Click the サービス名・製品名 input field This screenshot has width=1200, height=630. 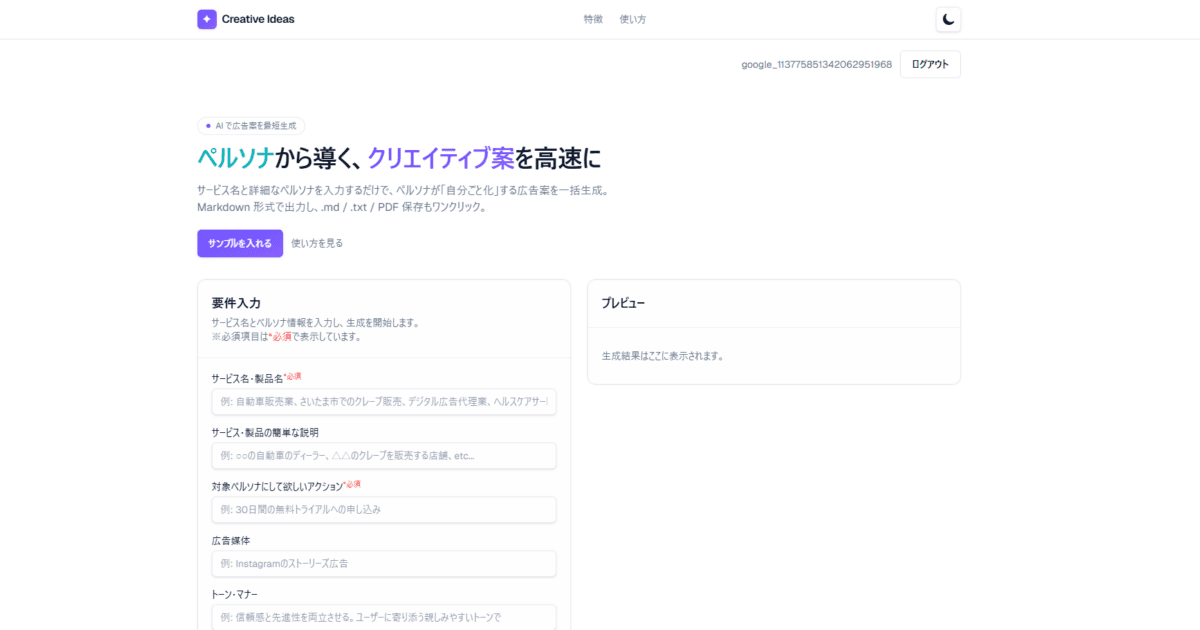pyautogui.click(x=384, y=401)
